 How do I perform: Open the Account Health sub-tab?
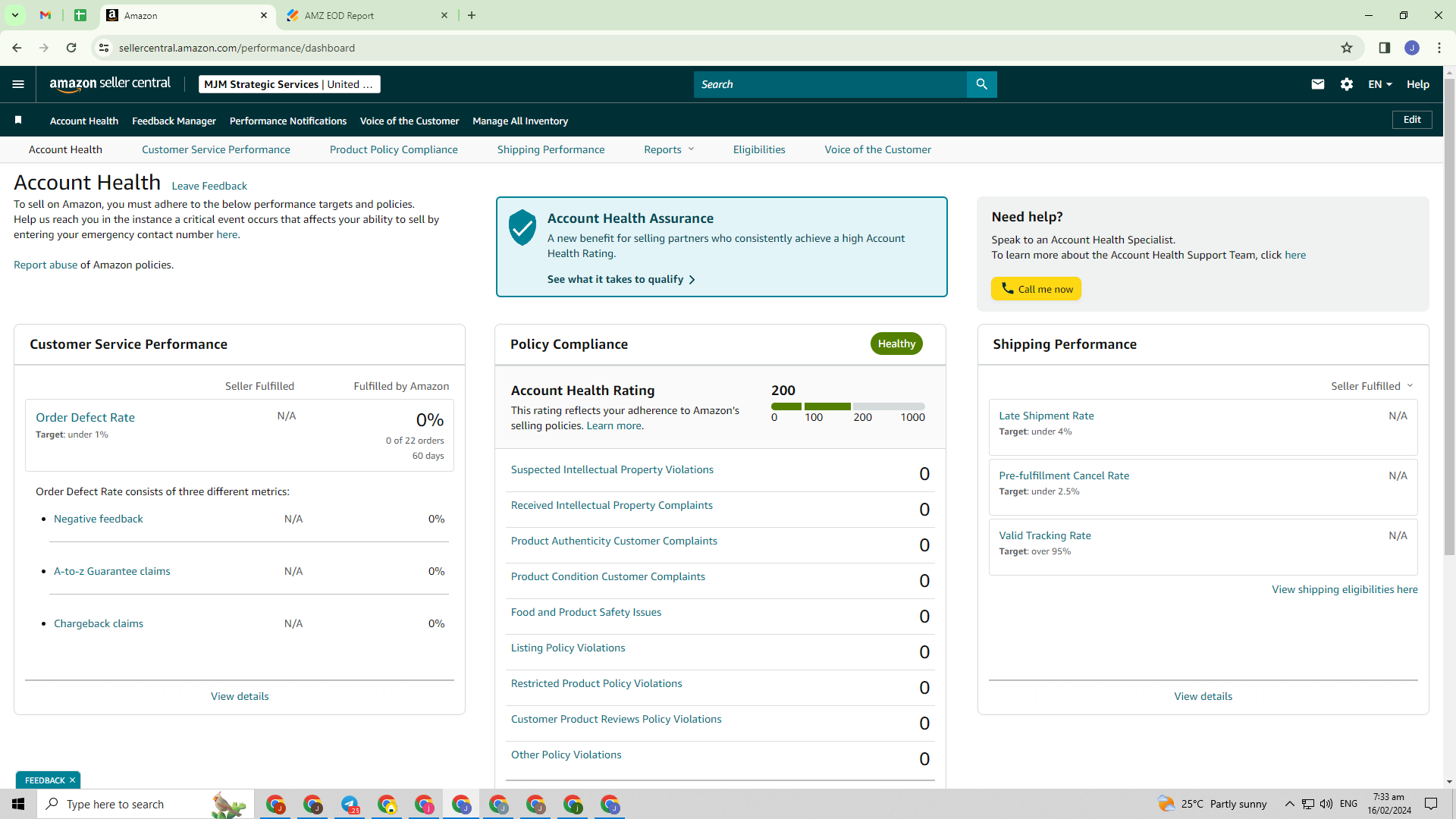[x=65, y=149]
